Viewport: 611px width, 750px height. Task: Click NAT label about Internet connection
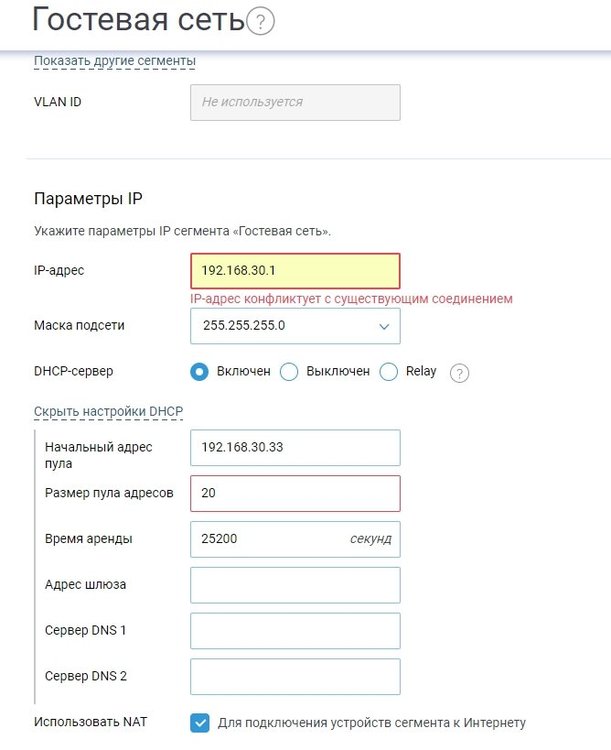point(372,723)
